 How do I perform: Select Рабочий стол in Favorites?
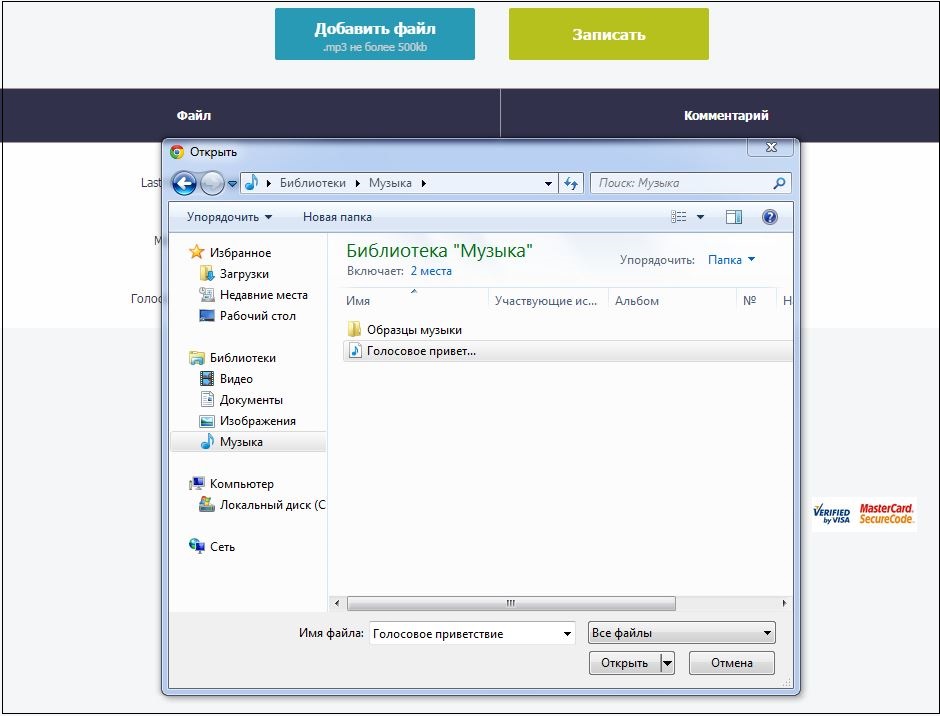point(257,316)
